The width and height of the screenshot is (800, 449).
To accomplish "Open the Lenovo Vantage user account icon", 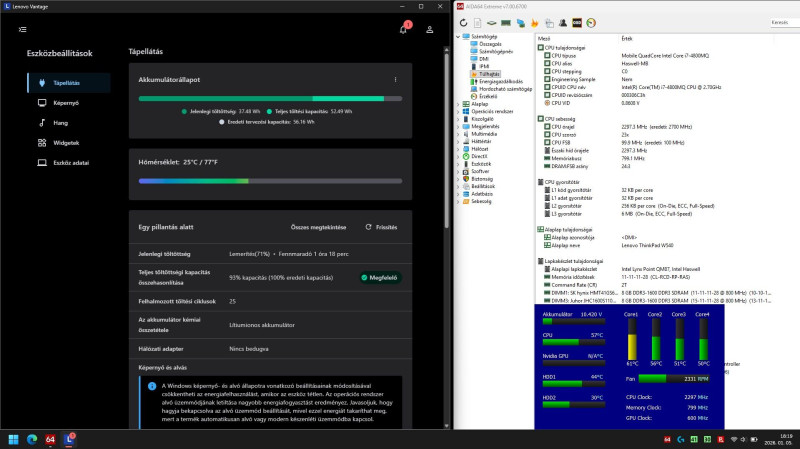I will point(430,30).
